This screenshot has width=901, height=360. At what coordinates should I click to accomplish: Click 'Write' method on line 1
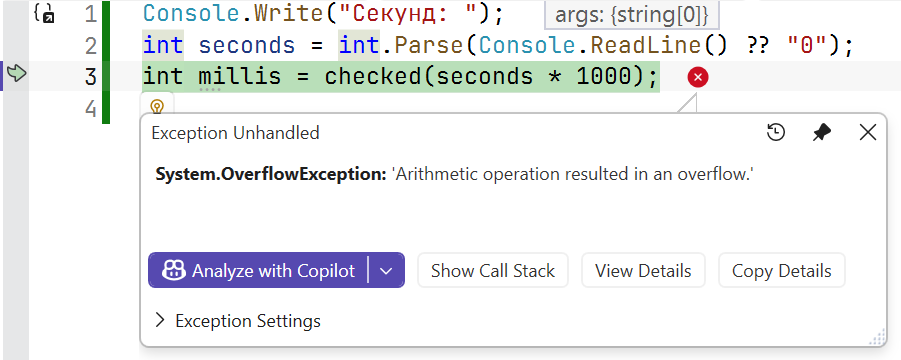[289, 14]
